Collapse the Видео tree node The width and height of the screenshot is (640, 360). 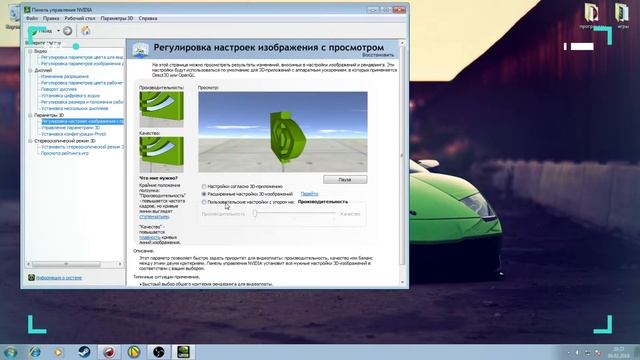(x=30, y=51)
